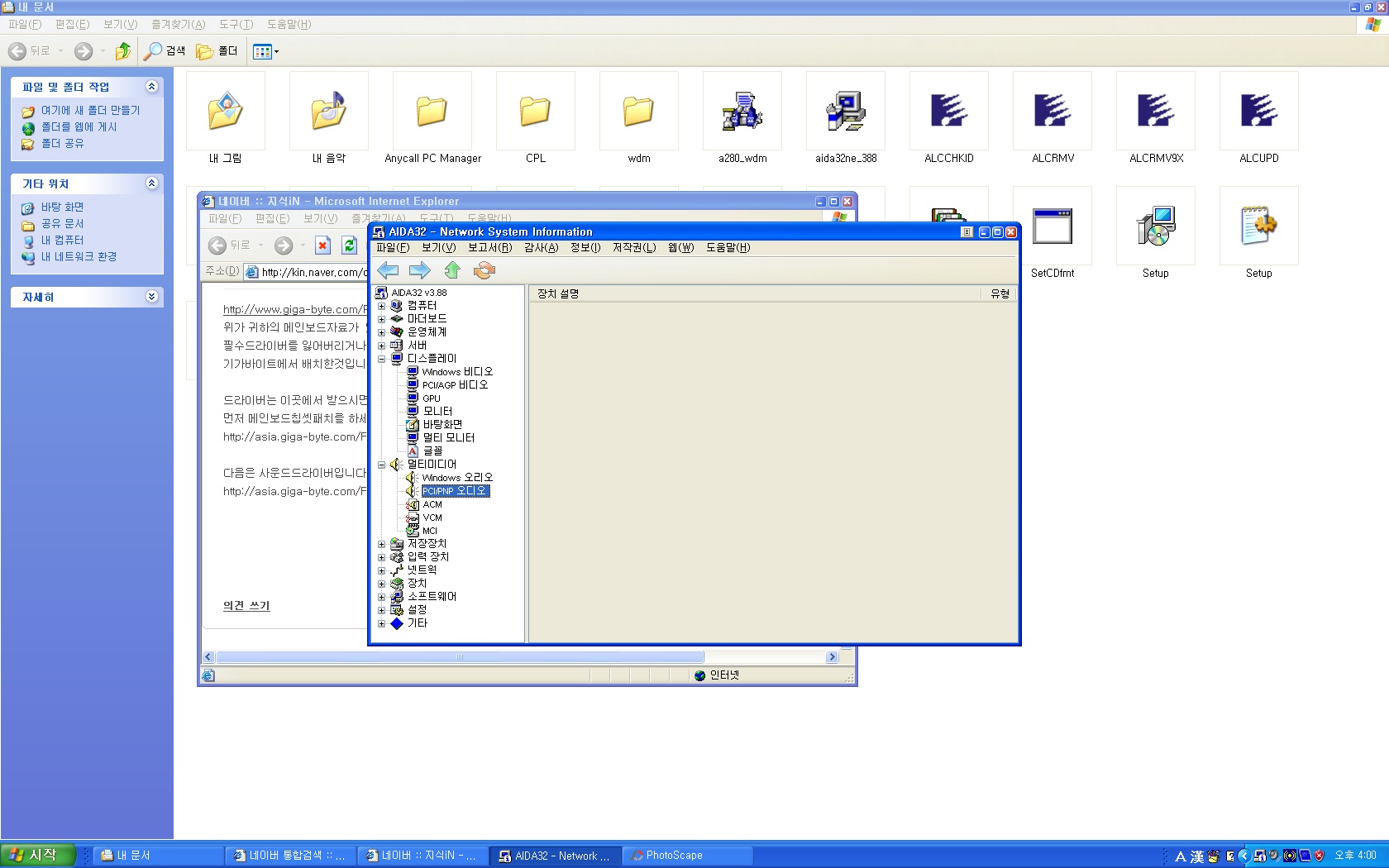This screenshot has width=1389, height=868.
Task: Click the AIDA32 back arrow toolbar icon
Action: point(388,270)
